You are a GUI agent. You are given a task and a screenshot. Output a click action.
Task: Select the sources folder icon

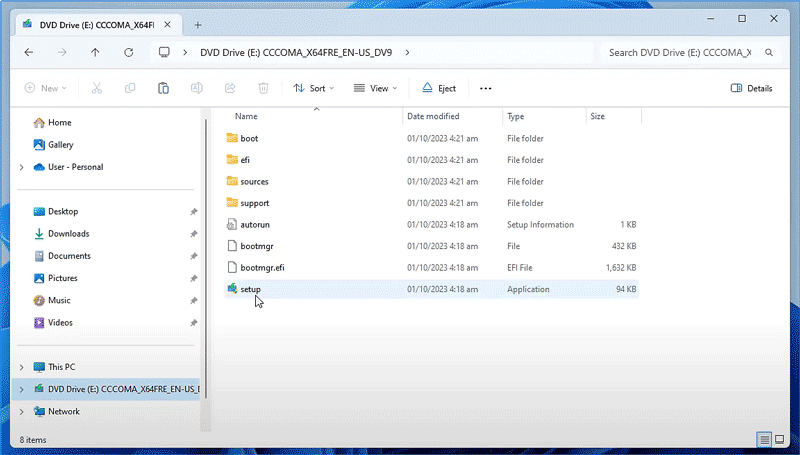point(232,181)
